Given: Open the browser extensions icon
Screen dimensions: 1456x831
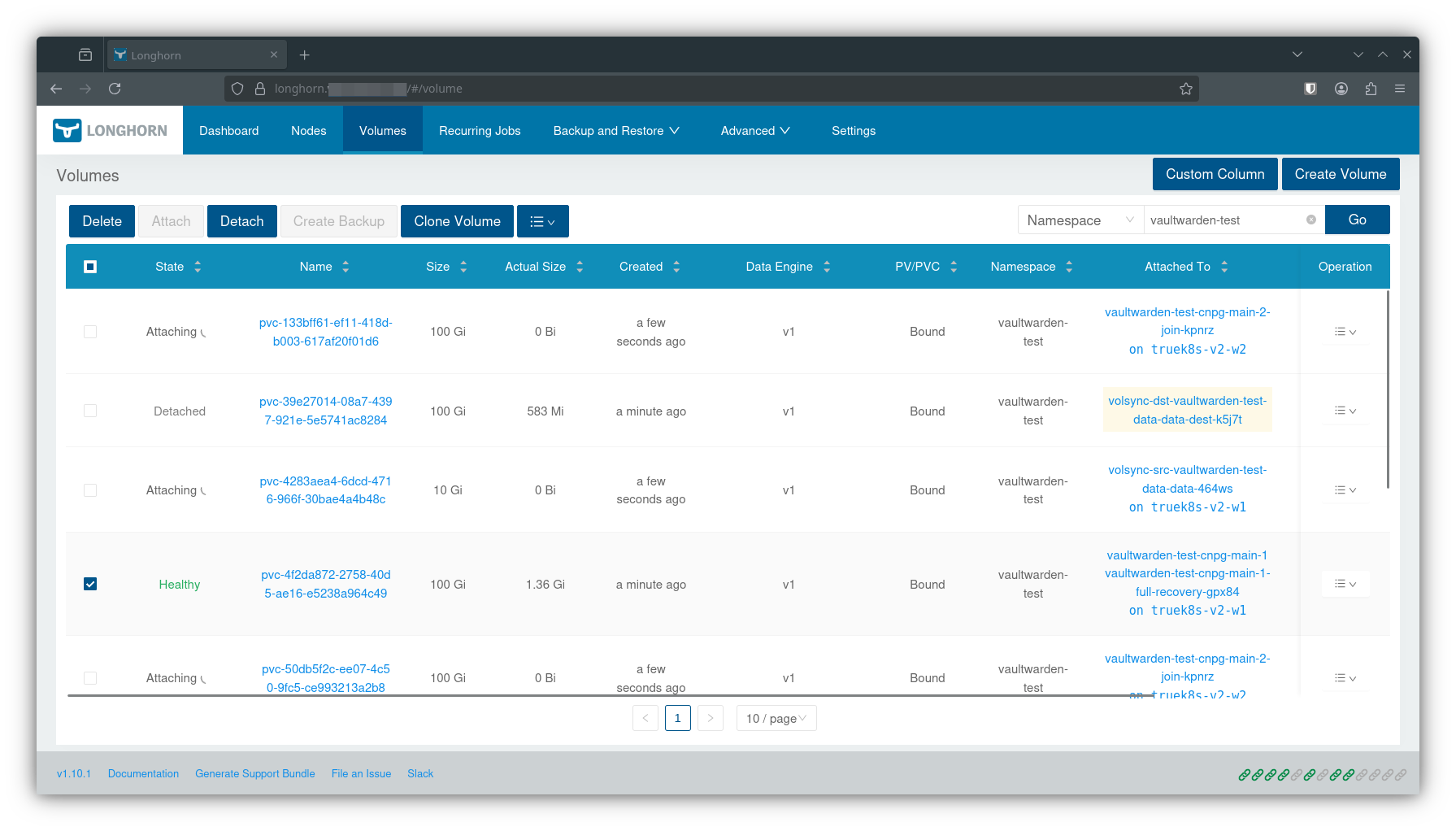Looking at the screenshot, I should [1371, 89].
